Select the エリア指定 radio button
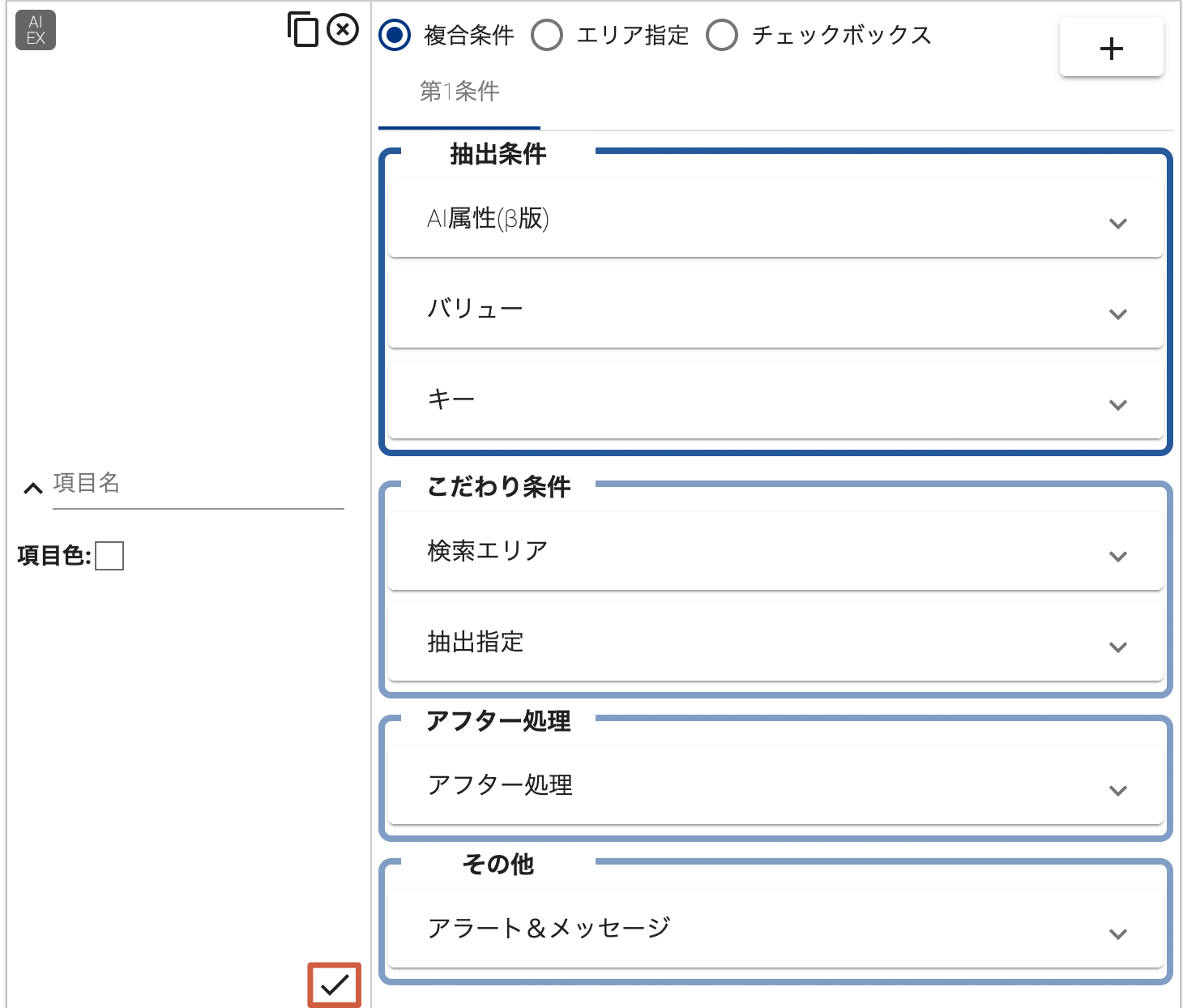The height and width of the screenshot is (1008, 1183). [x=547, y=35]
